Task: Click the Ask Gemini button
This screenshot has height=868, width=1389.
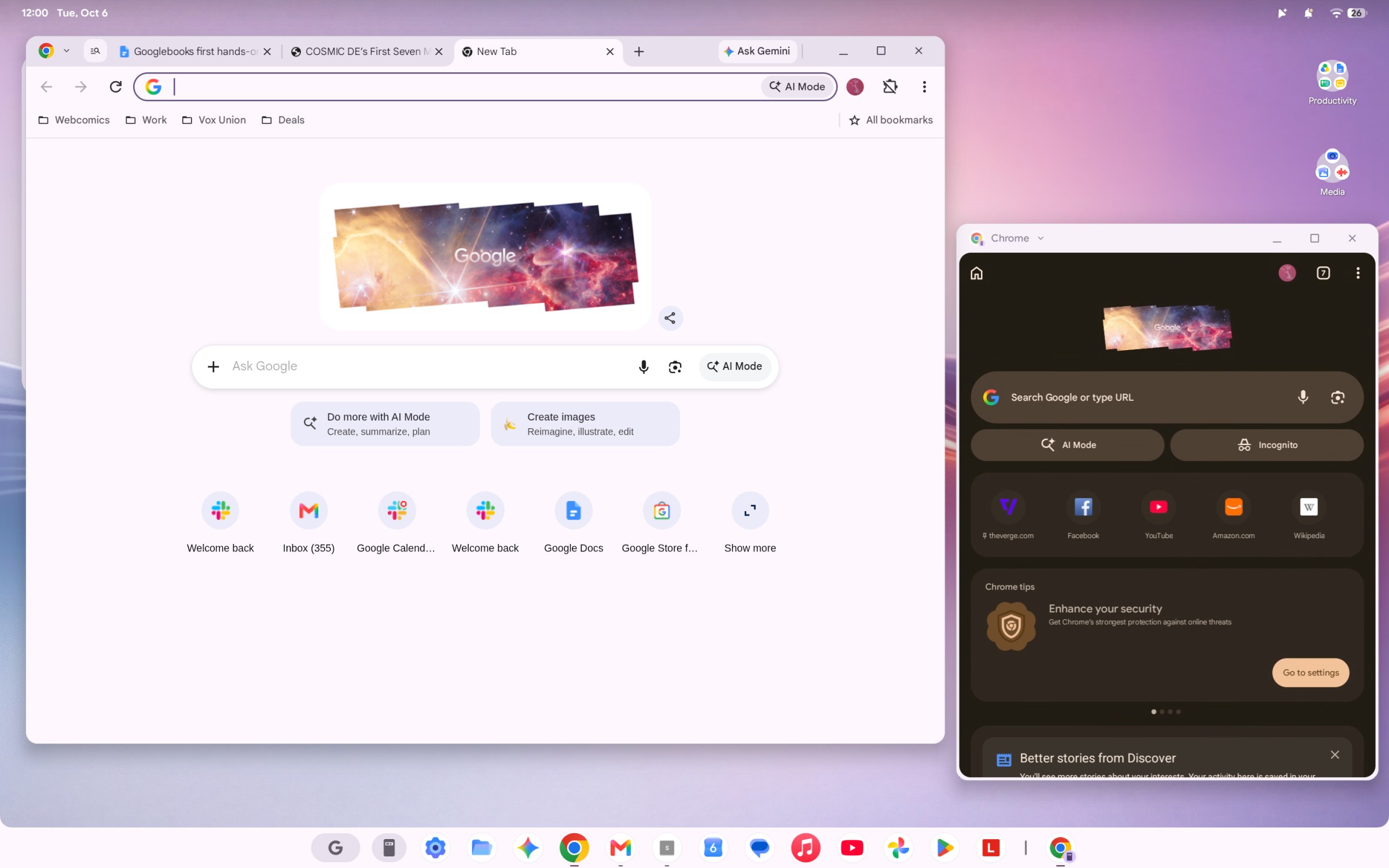Action: [x=758, y=51]
